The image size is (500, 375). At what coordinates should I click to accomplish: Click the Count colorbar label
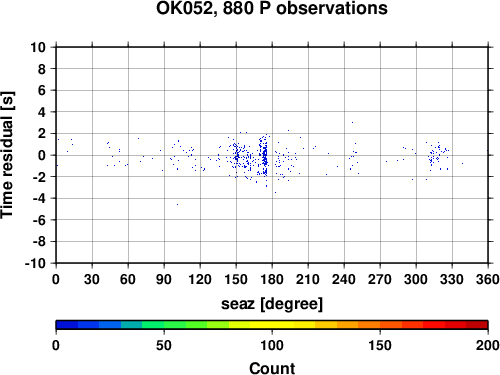point(272,368)
